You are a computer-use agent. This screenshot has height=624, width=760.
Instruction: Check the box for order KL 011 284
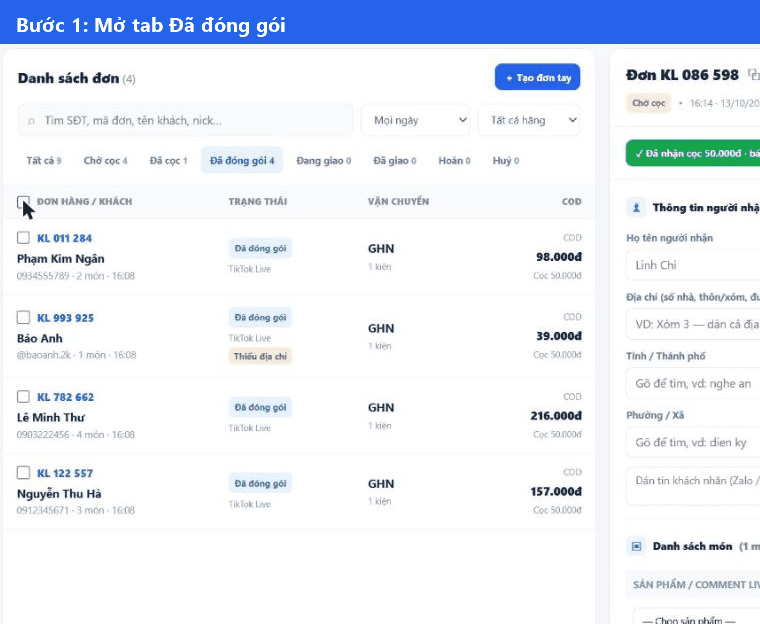click(x=23, y=238)
